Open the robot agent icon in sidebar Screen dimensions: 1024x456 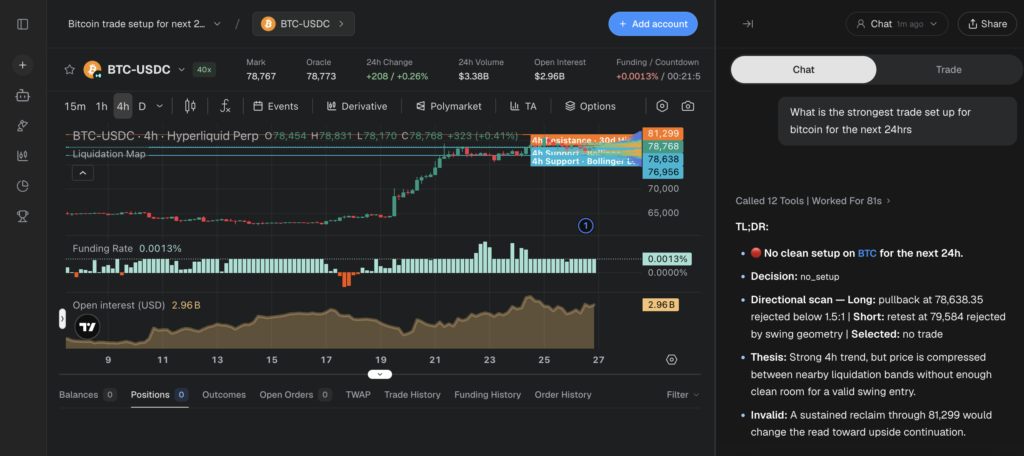[x=23, y=95]
